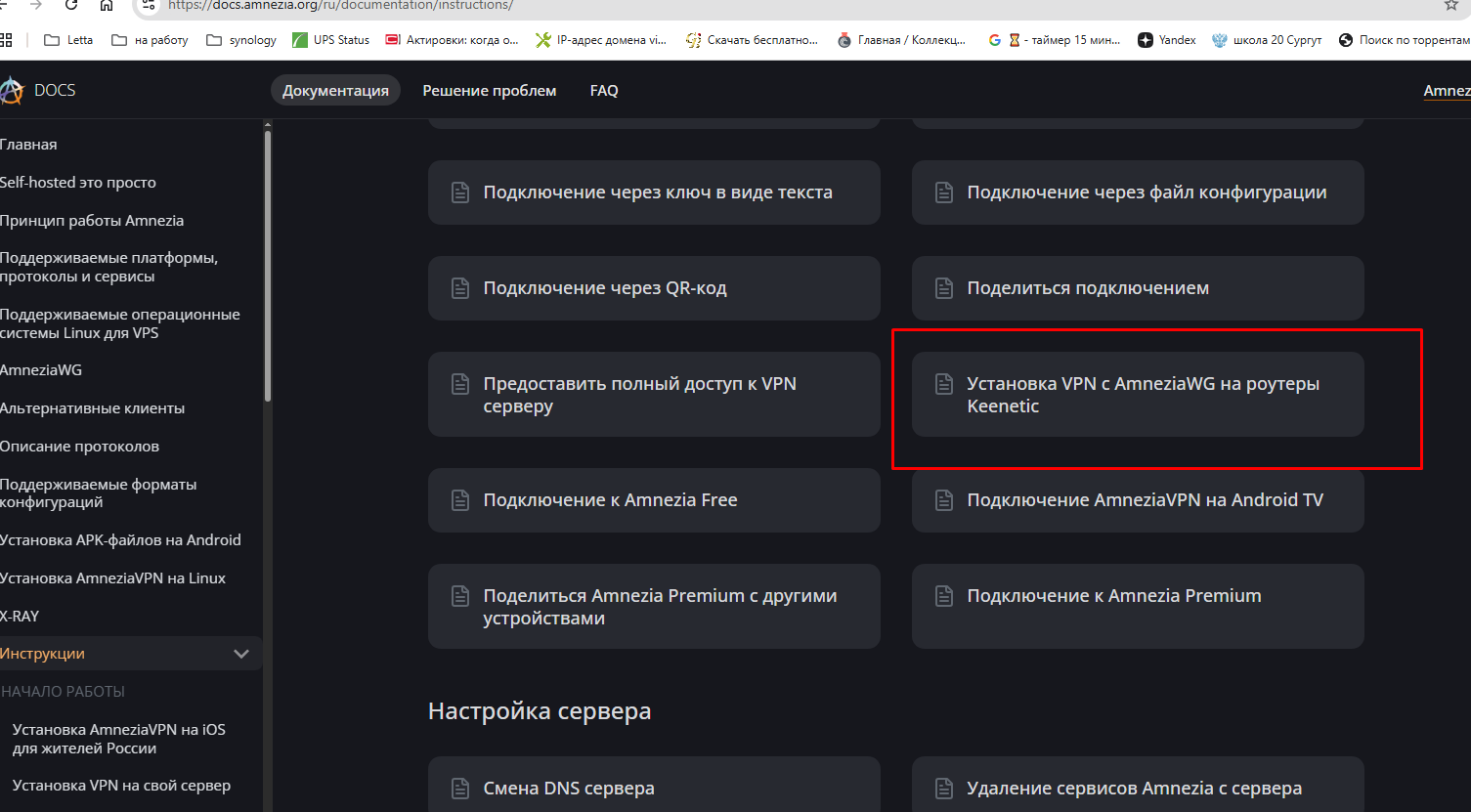1471x812 pixels.
Task: Click the «Настройка сервера» heading
Action: (540, 711)
